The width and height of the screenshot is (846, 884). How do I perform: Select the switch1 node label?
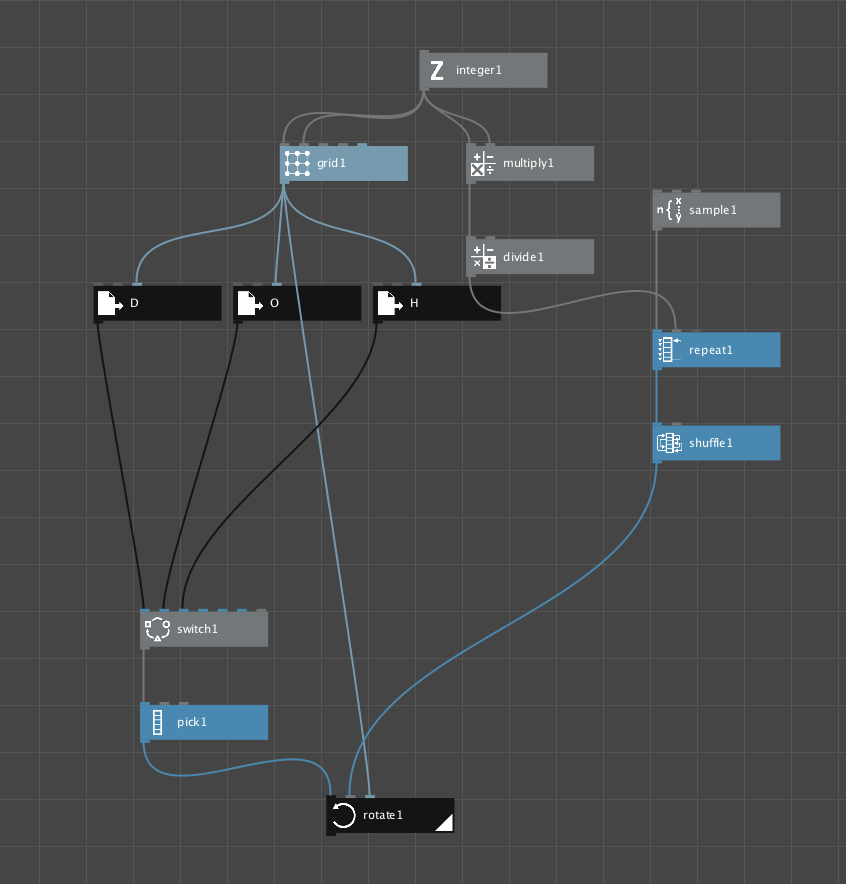[197, 629]
